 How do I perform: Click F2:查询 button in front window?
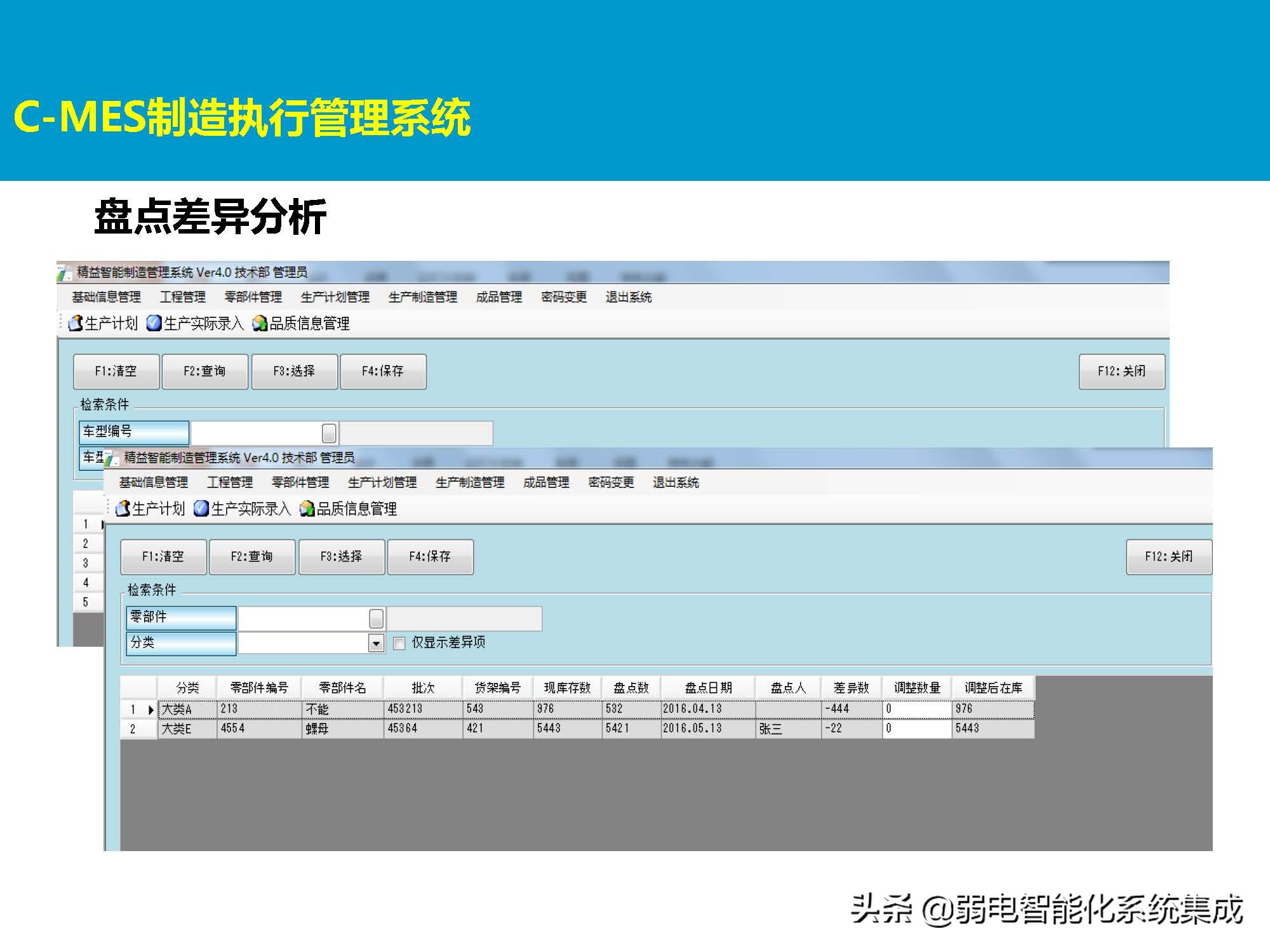coord(252,557)
